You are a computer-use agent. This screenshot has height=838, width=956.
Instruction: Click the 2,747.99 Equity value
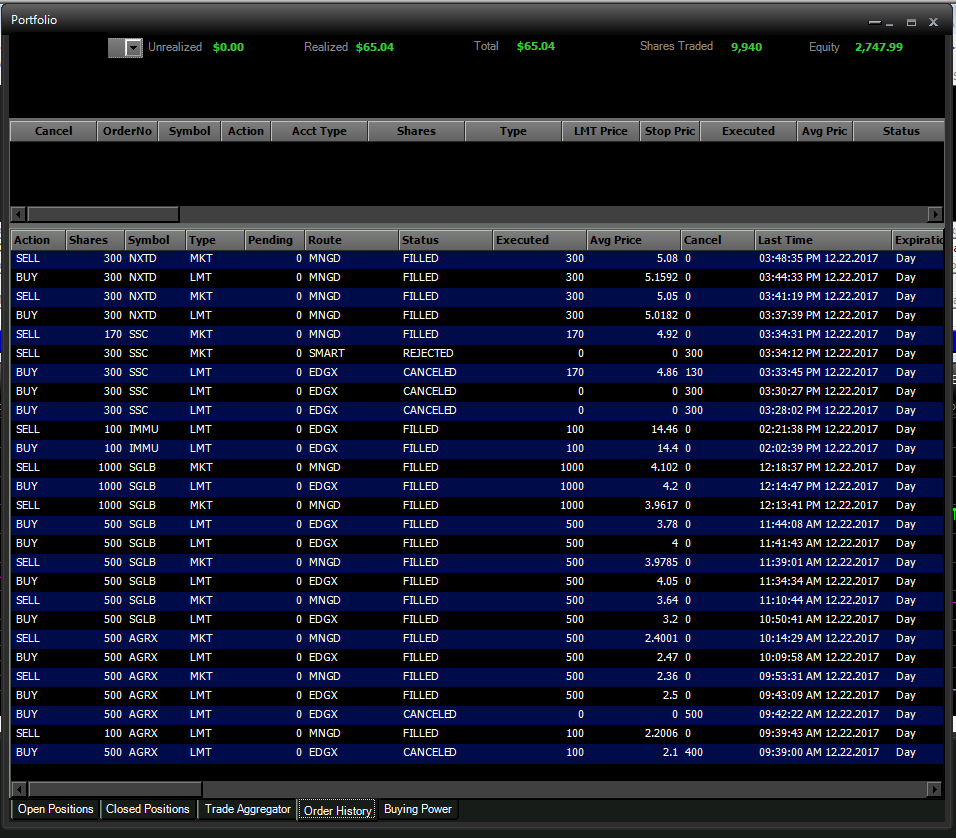tap(879, 47)
